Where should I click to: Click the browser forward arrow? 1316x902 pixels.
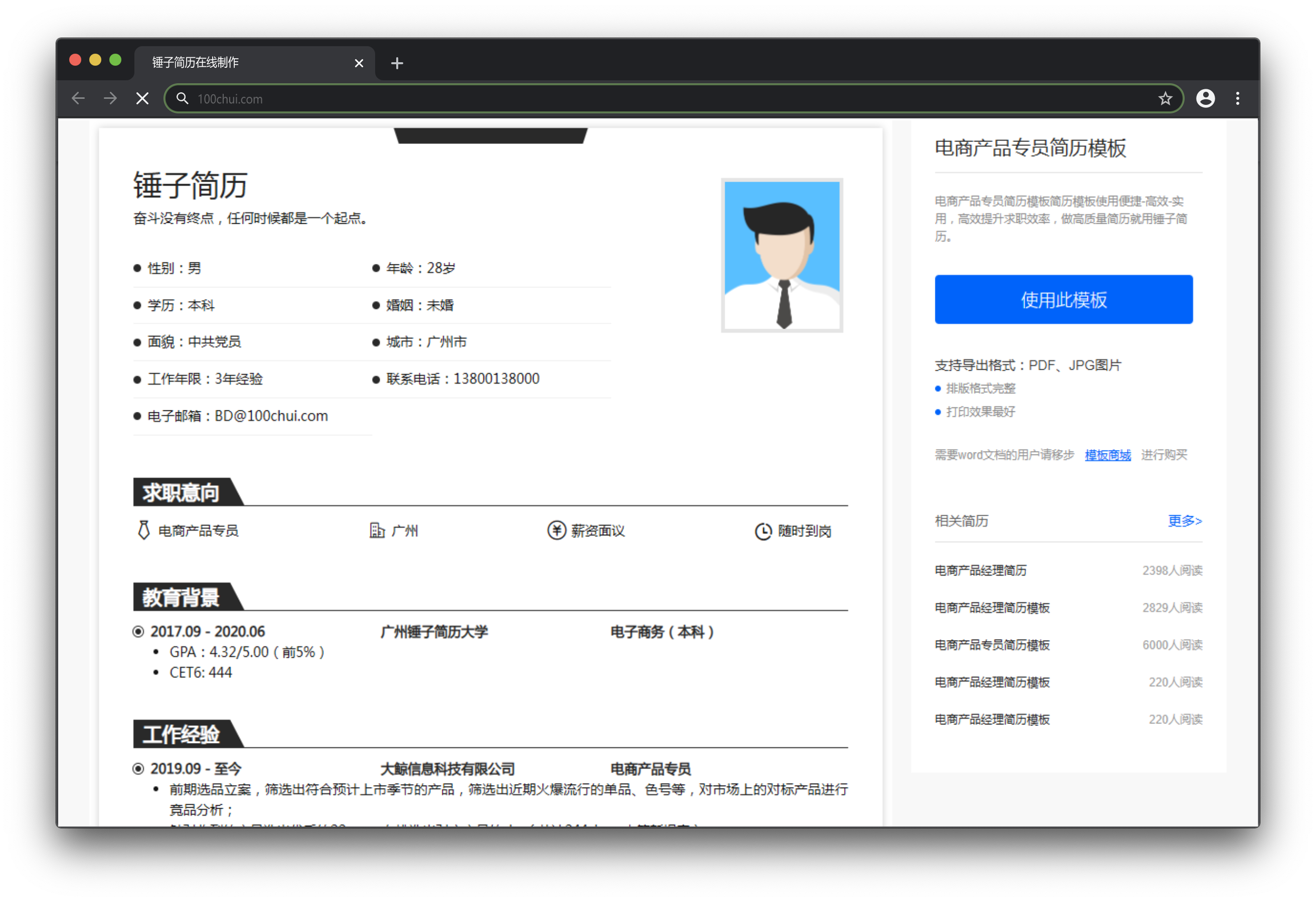coord(110,99)
